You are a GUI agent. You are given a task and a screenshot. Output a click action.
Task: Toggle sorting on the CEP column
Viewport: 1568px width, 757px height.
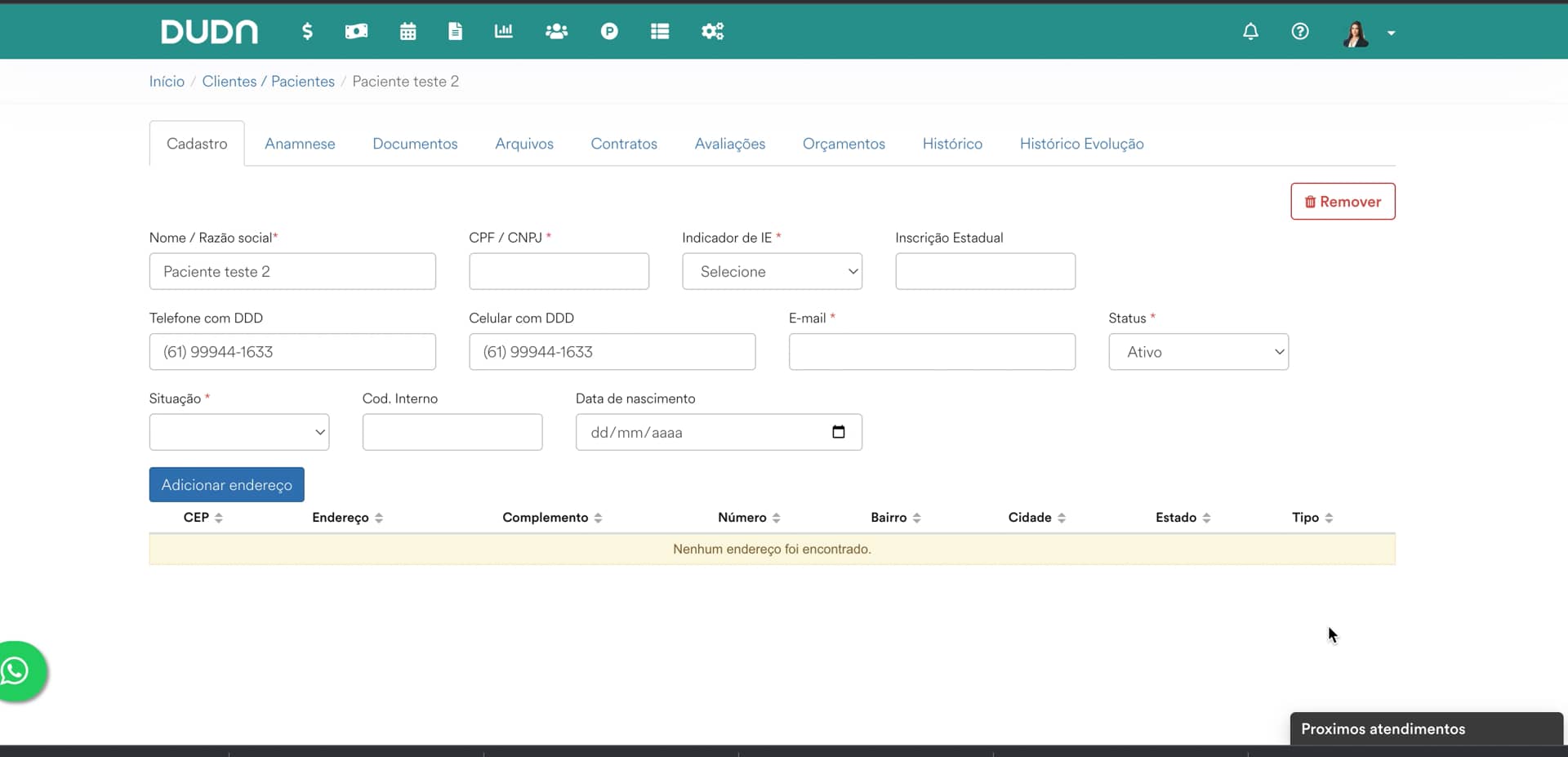[220, 517]
